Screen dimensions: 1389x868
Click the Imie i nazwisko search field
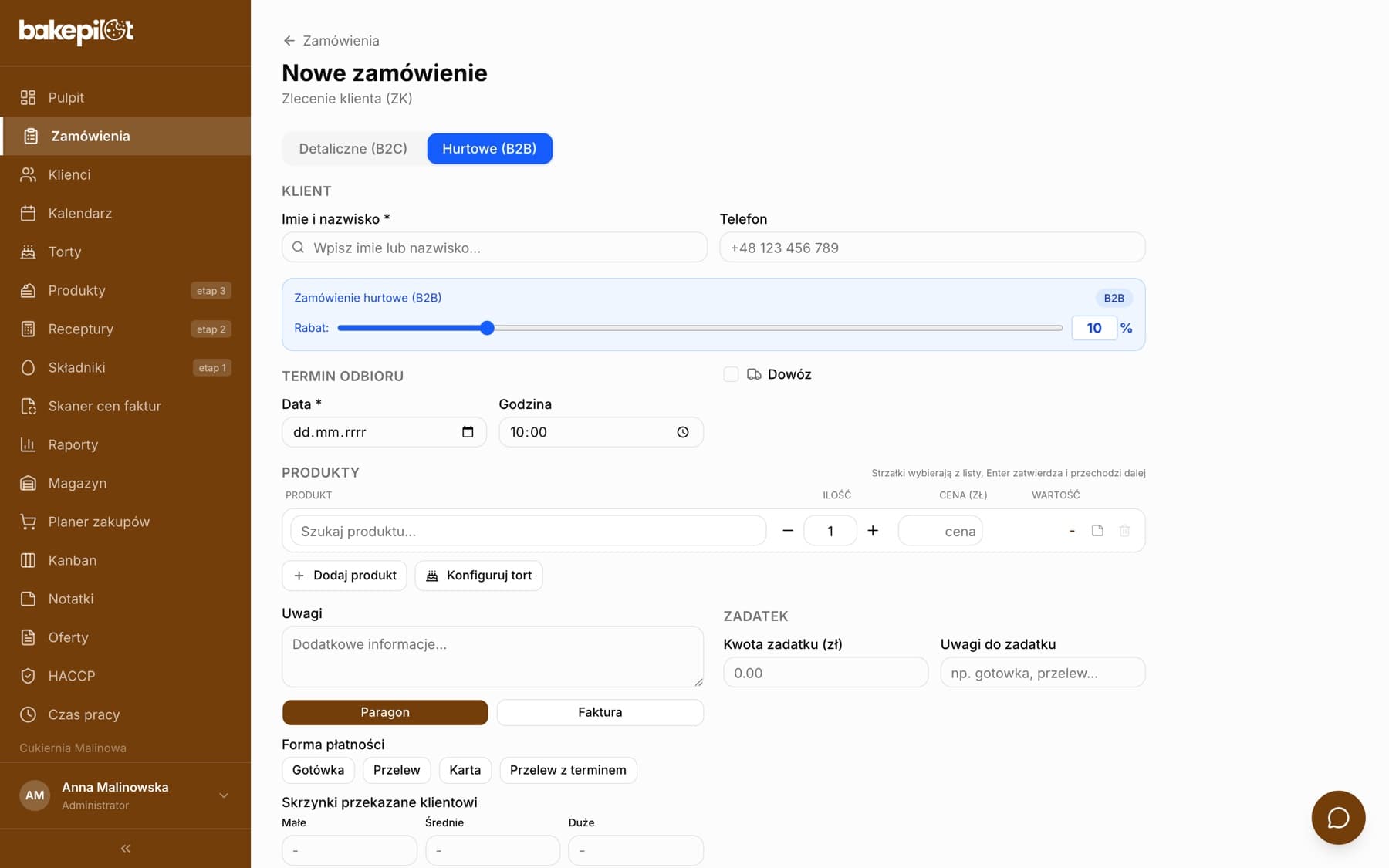(x=495, y=248)
